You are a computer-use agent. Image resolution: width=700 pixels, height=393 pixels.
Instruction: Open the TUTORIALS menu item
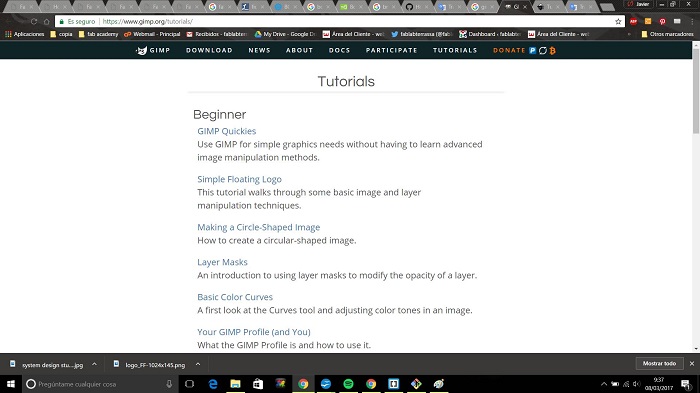click(x=455, y=50)
